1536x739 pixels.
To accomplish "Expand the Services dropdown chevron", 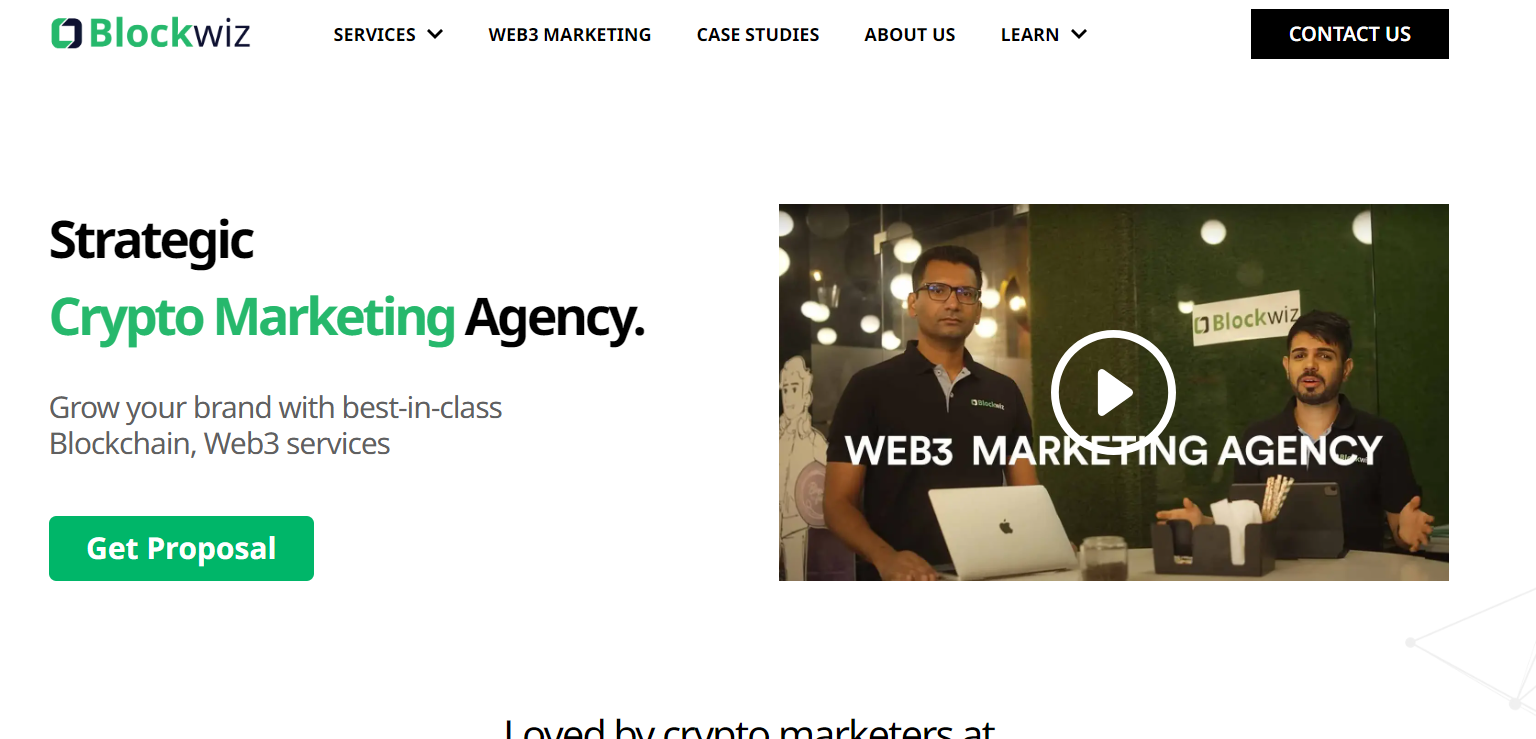I will 435,34.
